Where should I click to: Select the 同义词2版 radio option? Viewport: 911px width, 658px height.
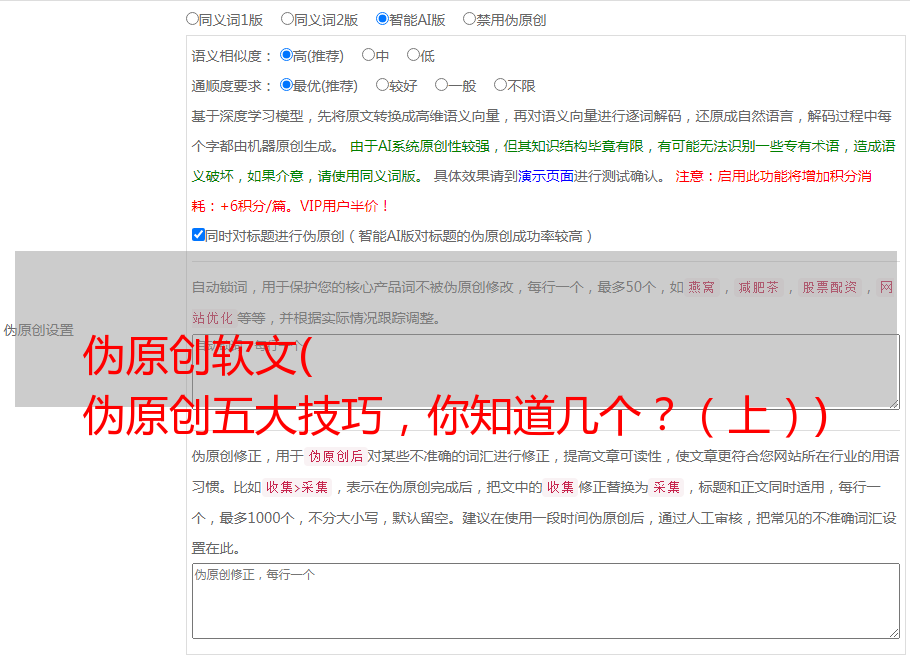click(287, 19)
